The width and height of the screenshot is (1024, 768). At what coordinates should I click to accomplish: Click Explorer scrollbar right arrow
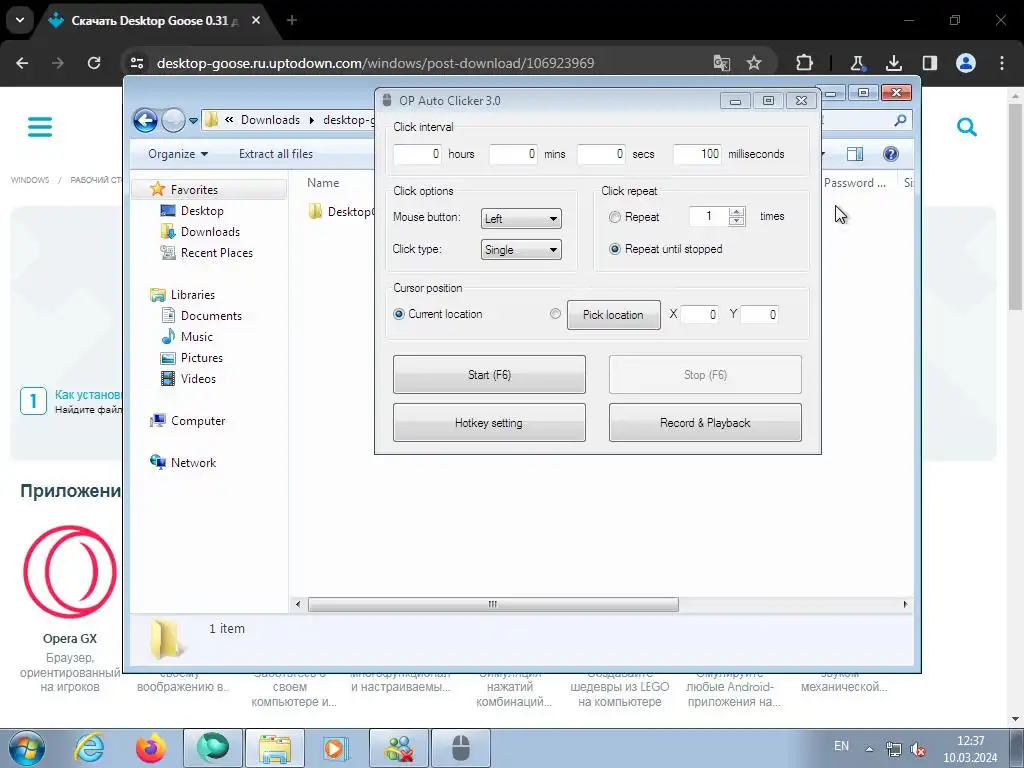905,605
